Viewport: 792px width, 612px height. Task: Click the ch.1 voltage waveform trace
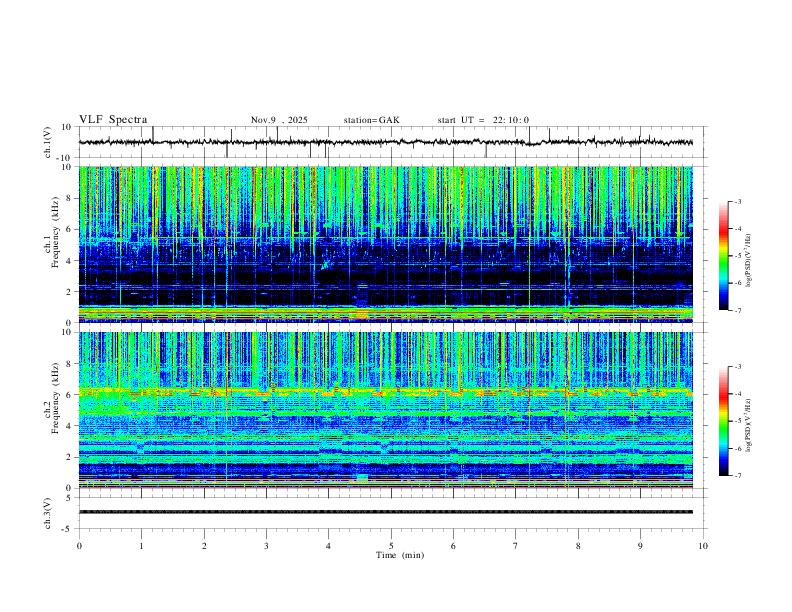click(x=385, y=142)
